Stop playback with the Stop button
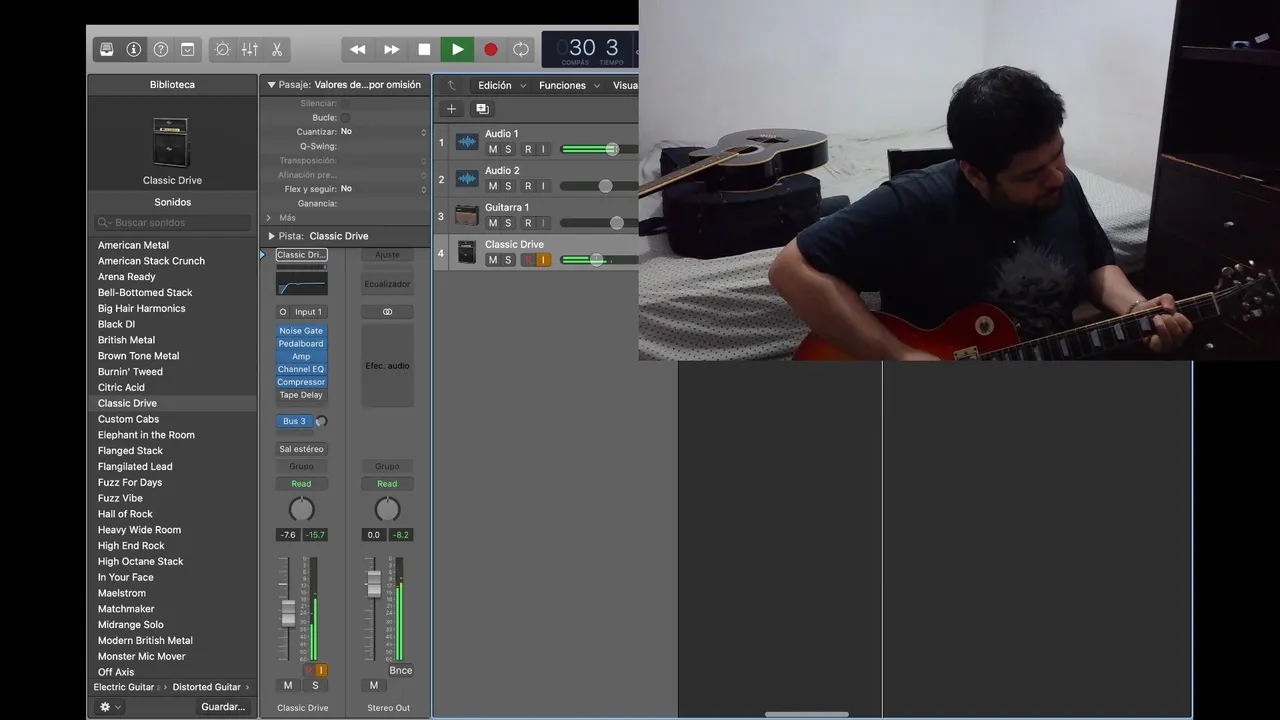This screenshot has width=1280, height=720. [x=424, y=49]
